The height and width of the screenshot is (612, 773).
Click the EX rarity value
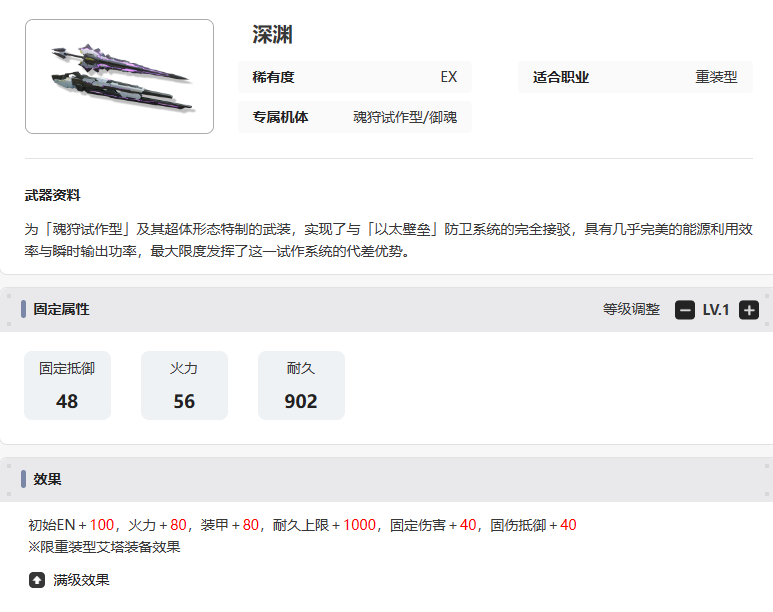pyautogui.click(x=448, y=77)
